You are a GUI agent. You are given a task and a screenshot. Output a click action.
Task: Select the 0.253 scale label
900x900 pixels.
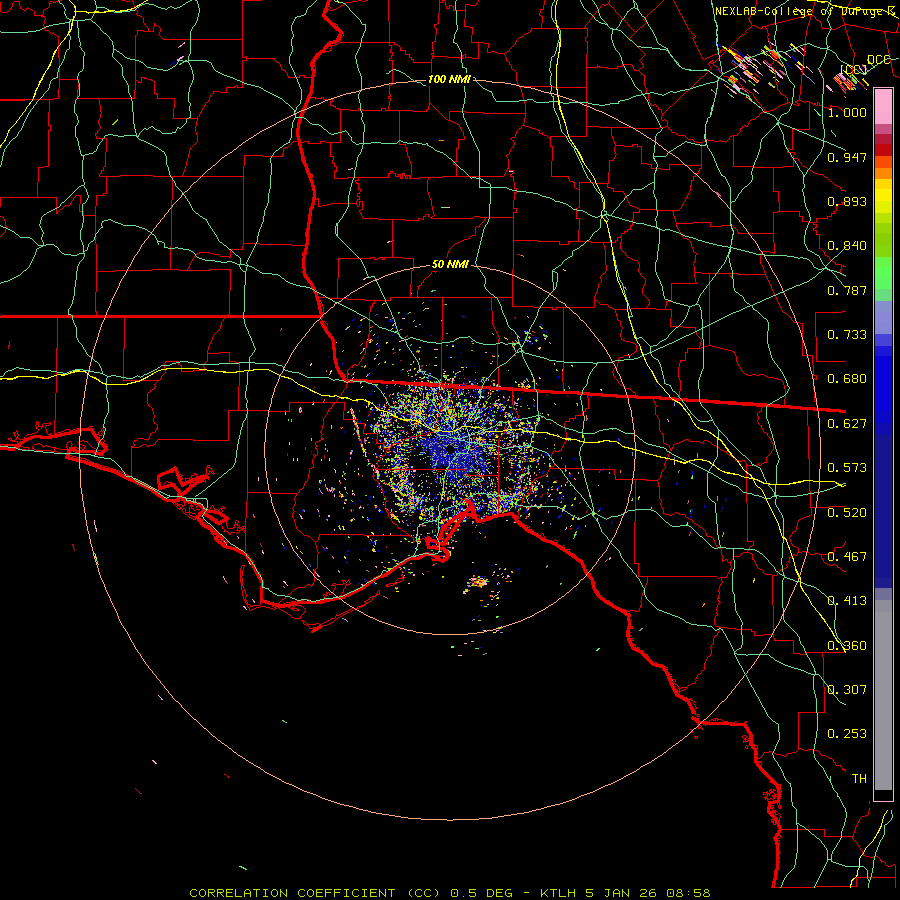click(847, 734)
